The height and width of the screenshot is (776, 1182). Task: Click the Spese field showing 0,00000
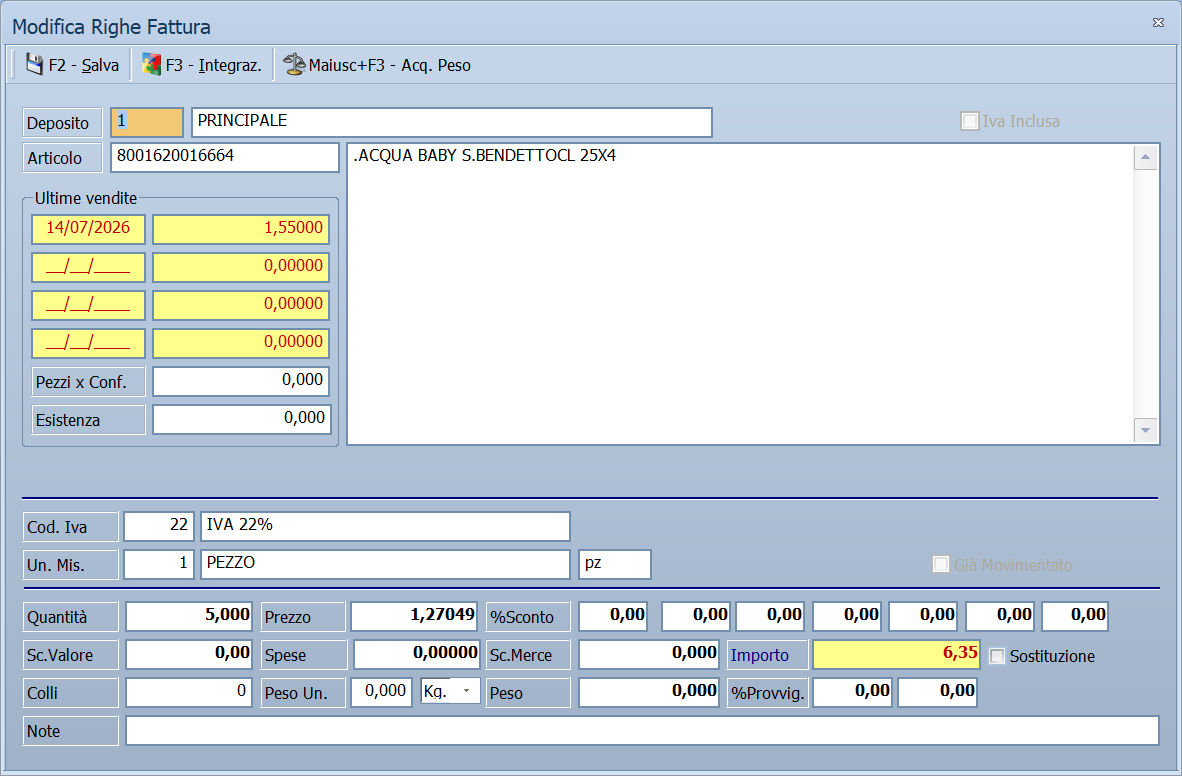416,654
